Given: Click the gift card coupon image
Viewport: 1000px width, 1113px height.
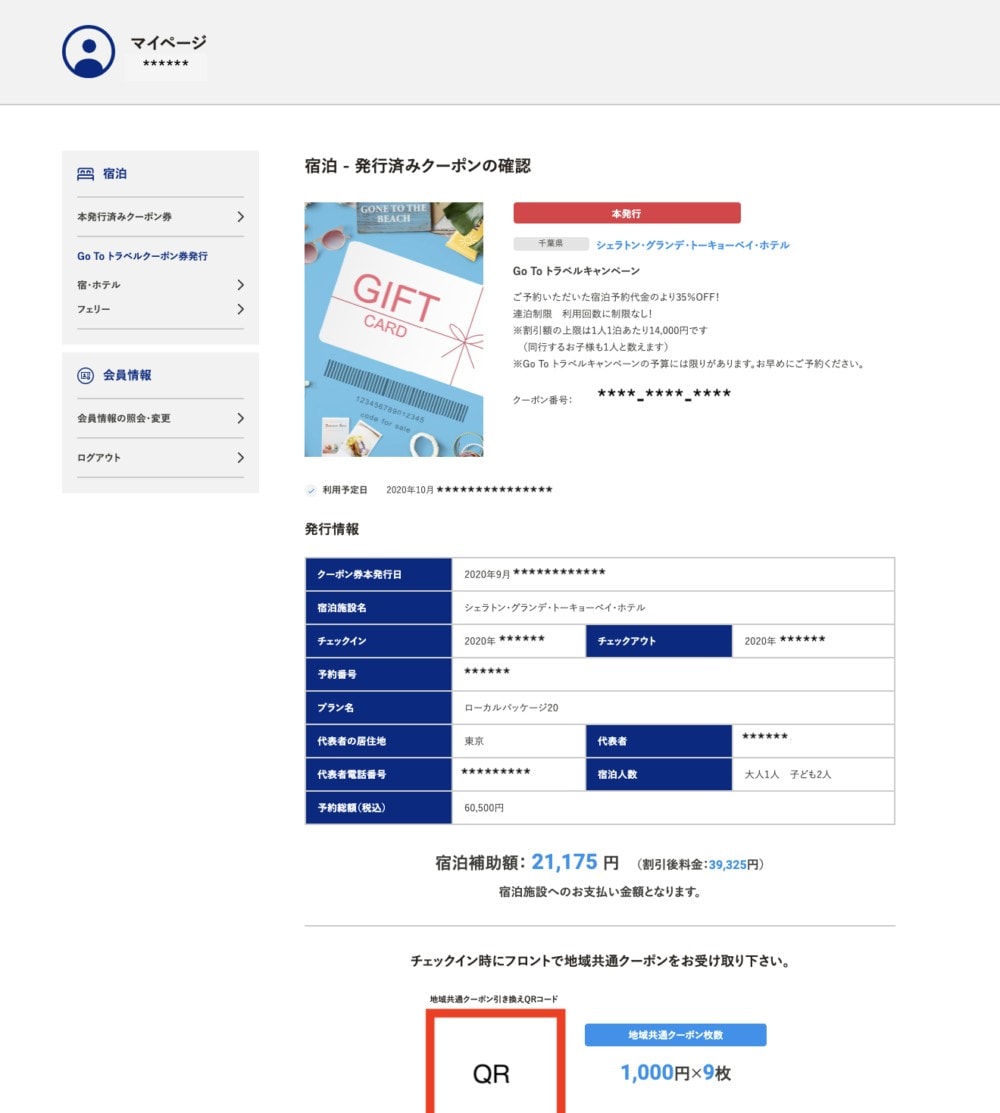Looking at the screenshot, I should click(x=394, y=329).
